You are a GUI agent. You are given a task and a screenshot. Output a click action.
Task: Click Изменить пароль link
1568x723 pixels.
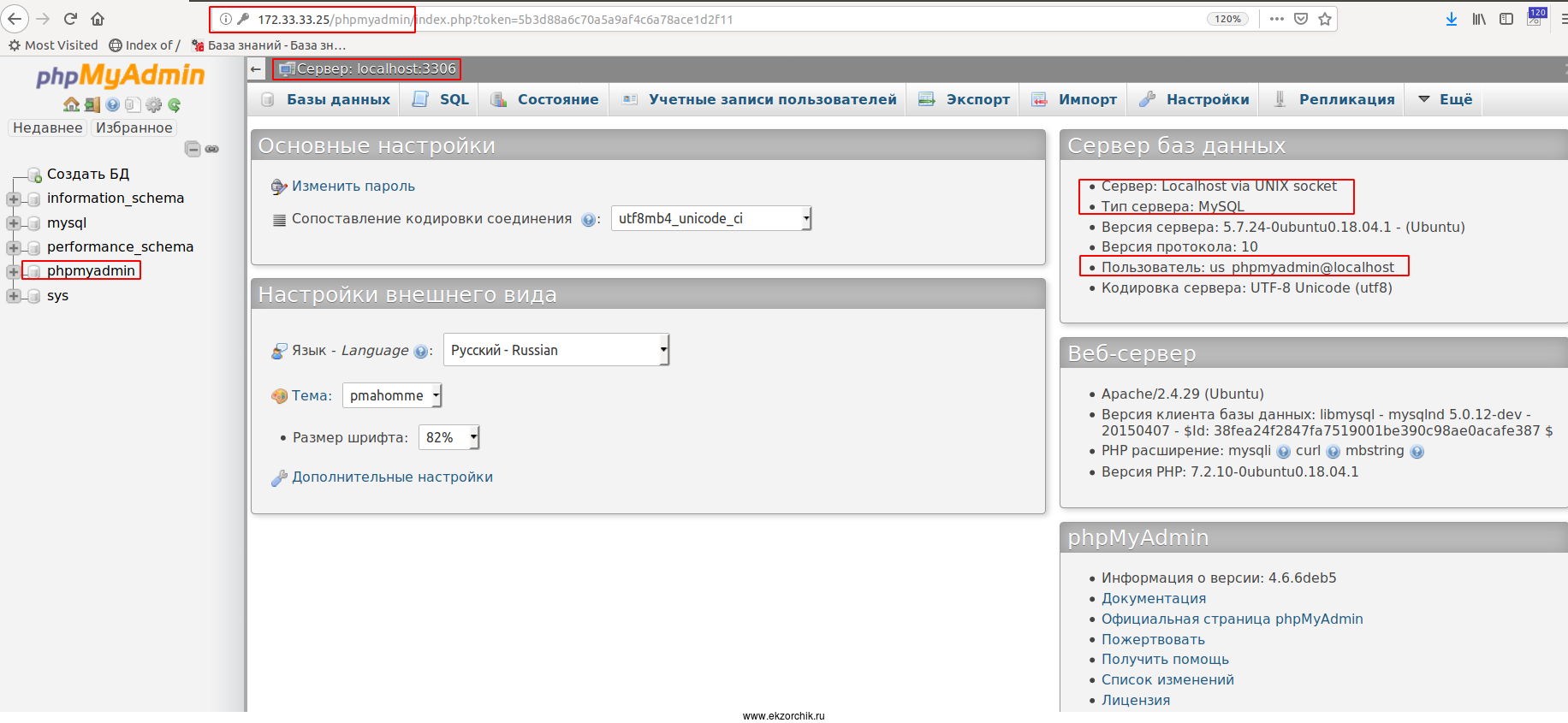coord(353,186)
